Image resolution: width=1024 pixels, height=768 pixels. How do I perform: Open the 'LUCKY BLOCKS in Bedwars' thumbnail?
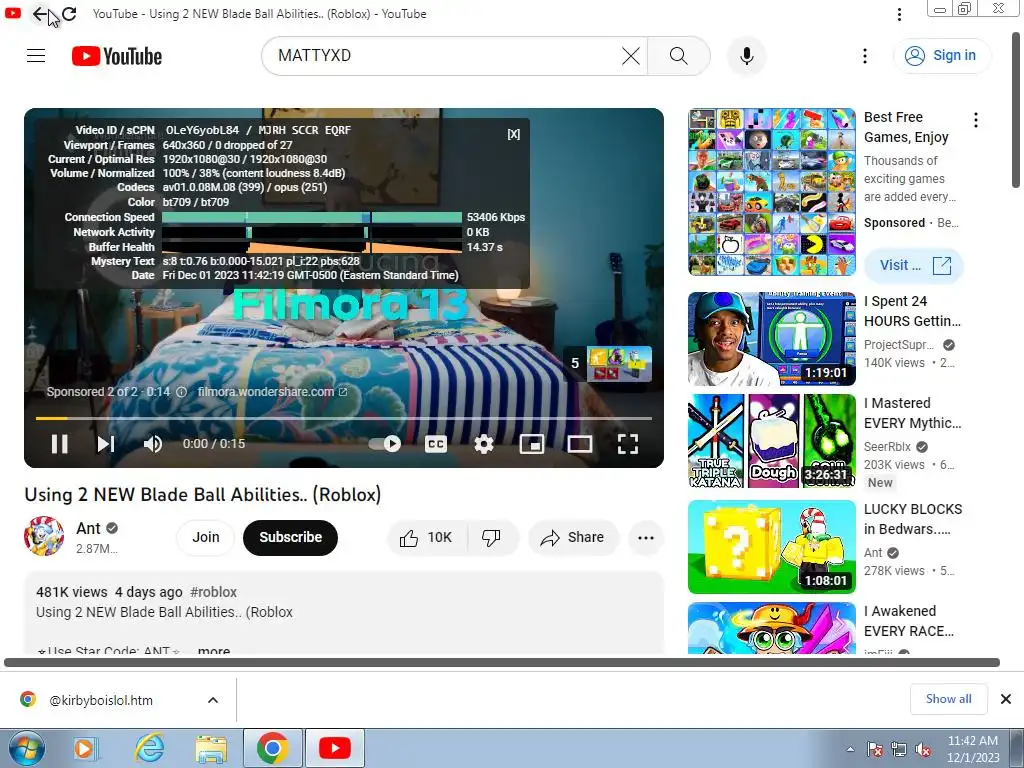(x=772, y=547)
